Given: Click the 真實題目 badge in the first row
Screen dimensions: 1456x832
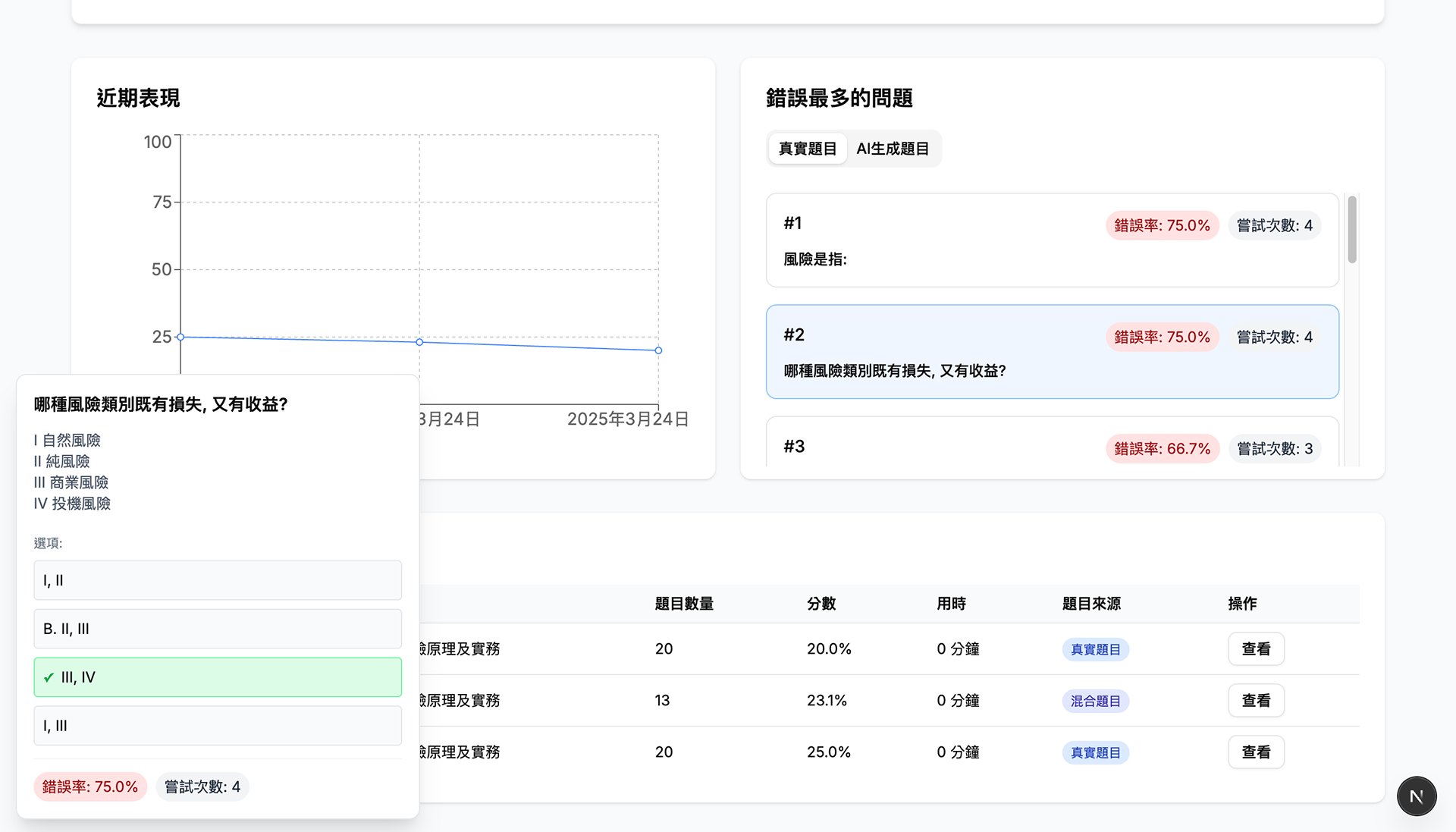Looking at the screenshot, I should pyautogui.click(x=1095, y=649).
